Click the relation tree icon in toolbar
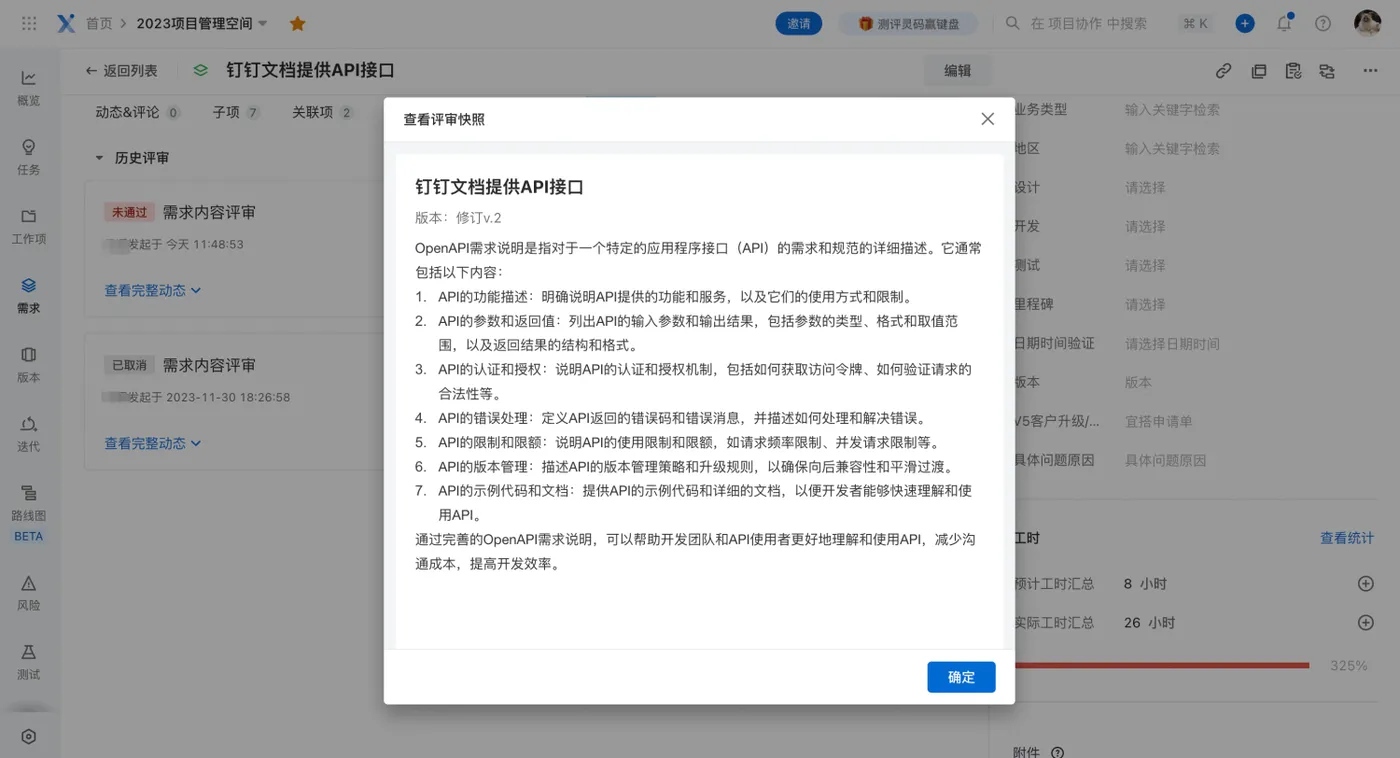The height and width of the screenshot is (758, 1400). [1327, 71]
